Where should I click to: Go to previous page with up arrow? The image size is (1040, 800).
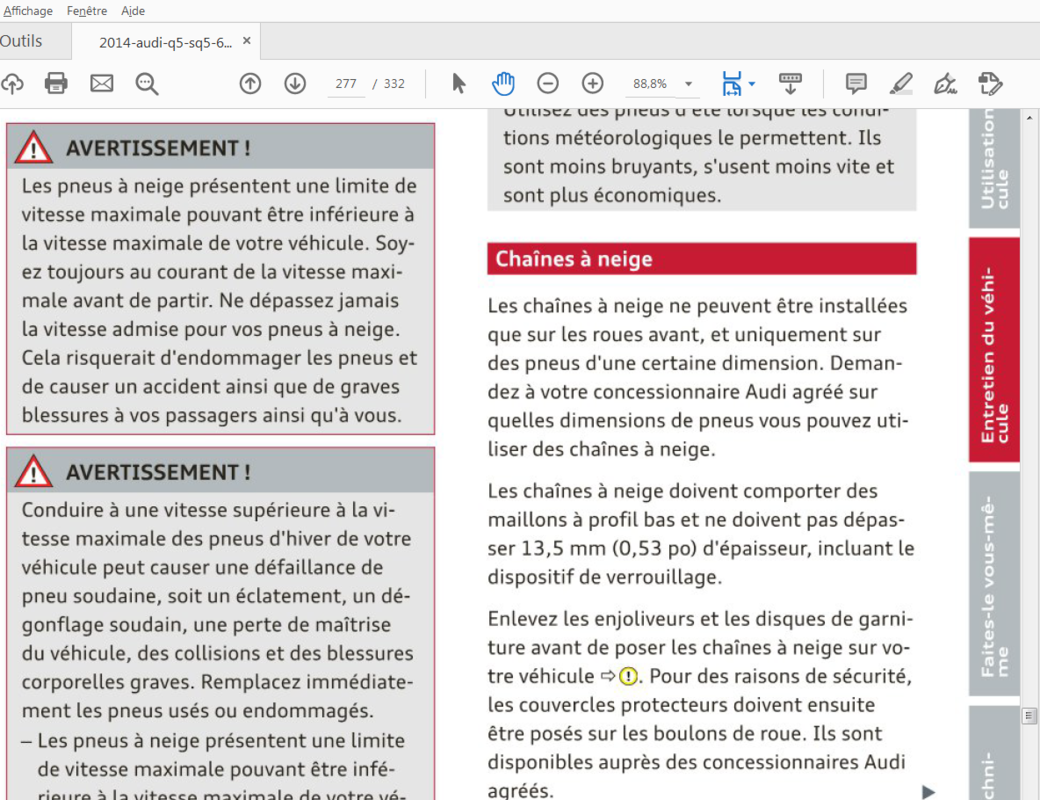(x=250, y=83)
